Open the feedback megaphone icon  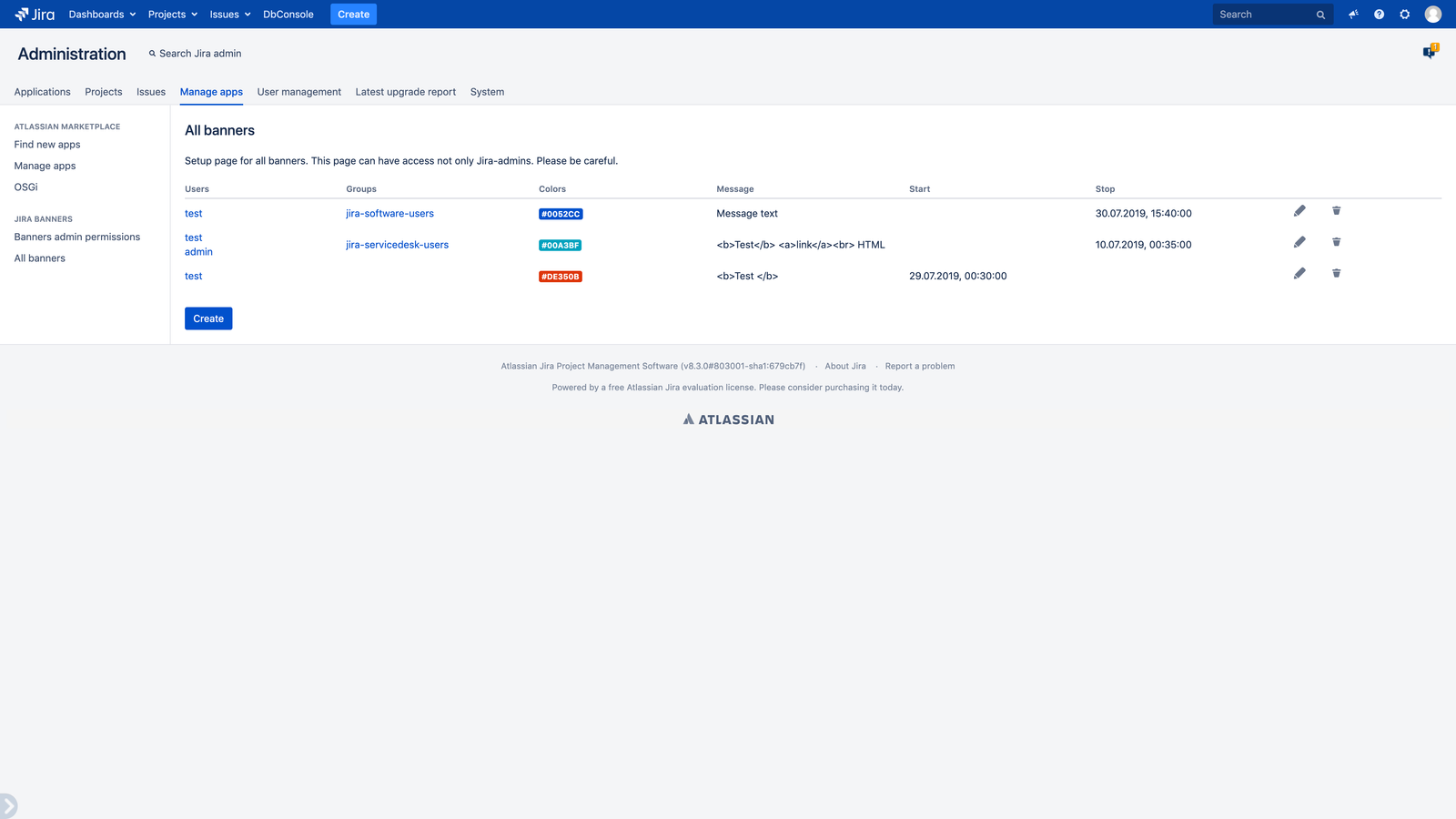[1353, 15]
